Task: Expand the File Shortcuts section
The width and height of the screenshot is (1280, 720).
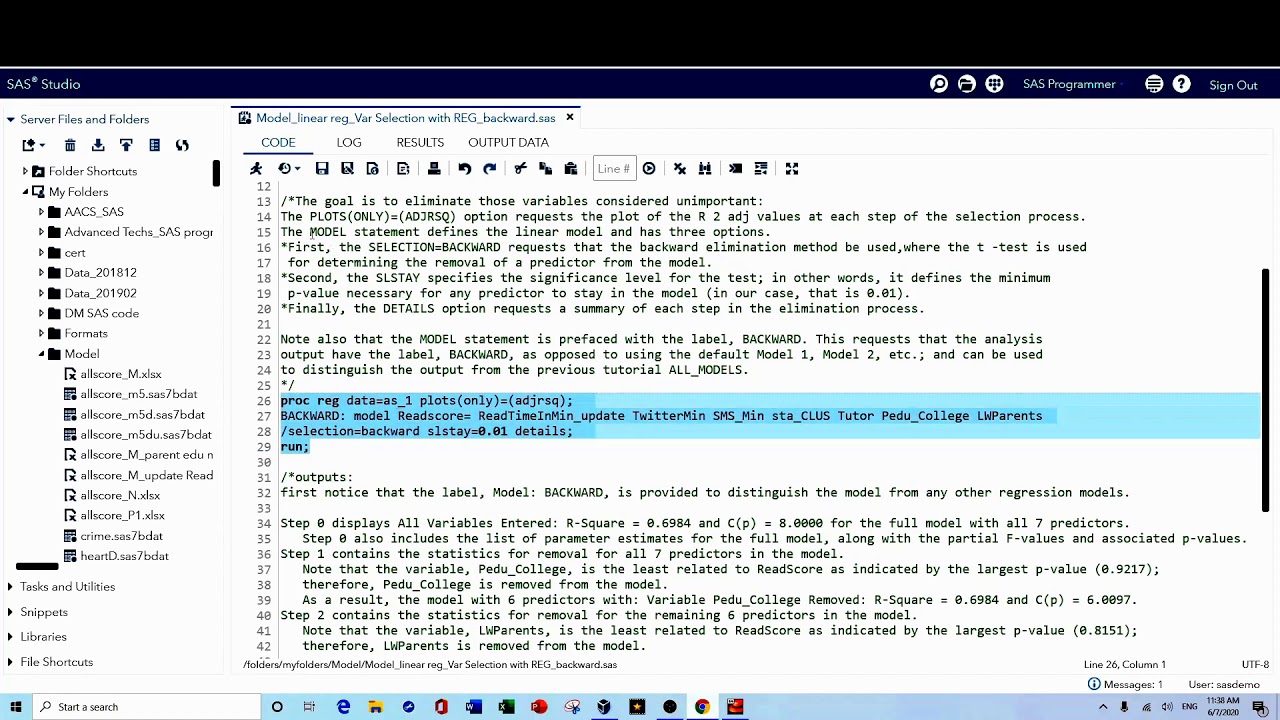Action: (x=10, y=662)
